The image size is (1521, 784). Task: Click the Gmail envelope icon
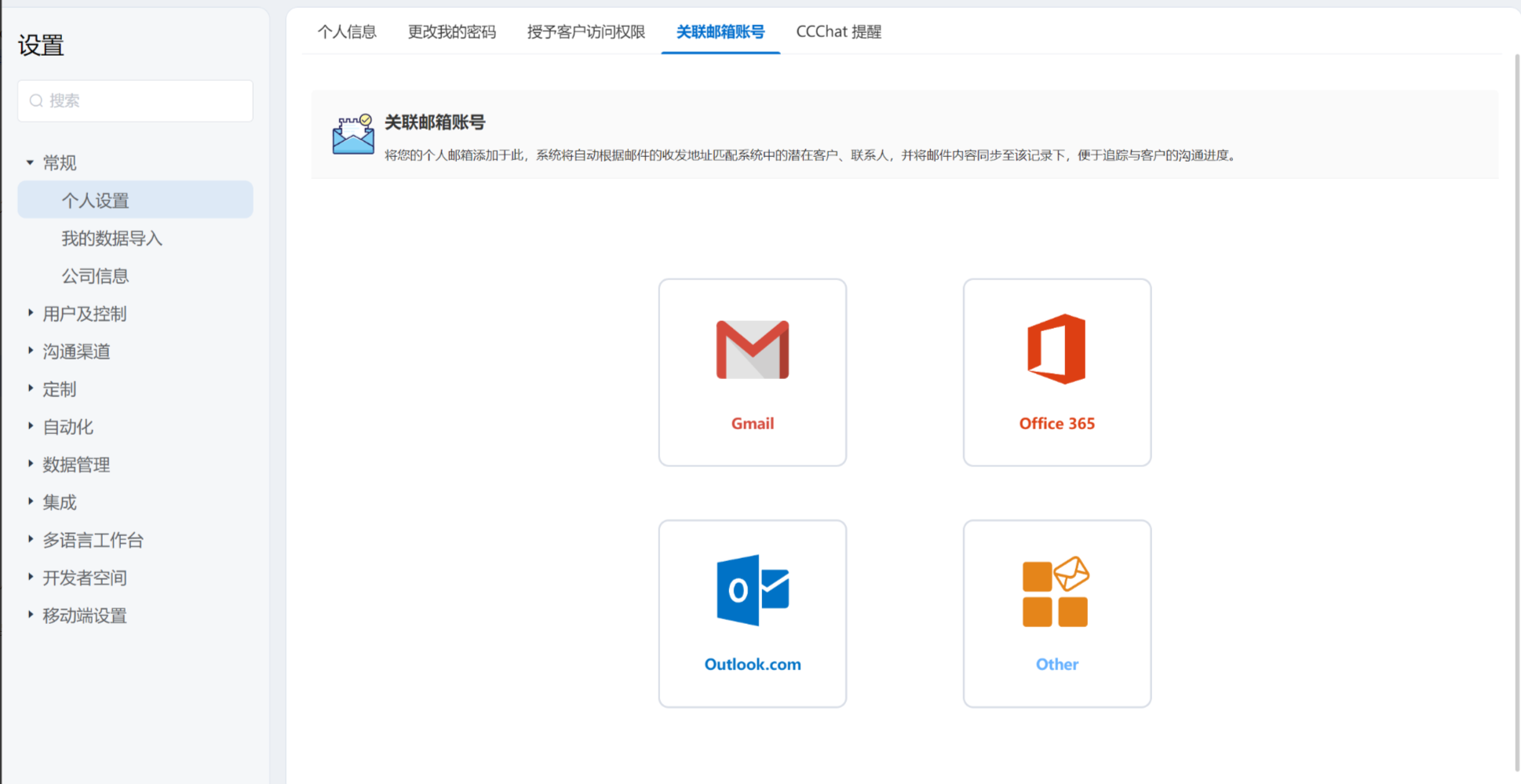click(x=752, y=350)
